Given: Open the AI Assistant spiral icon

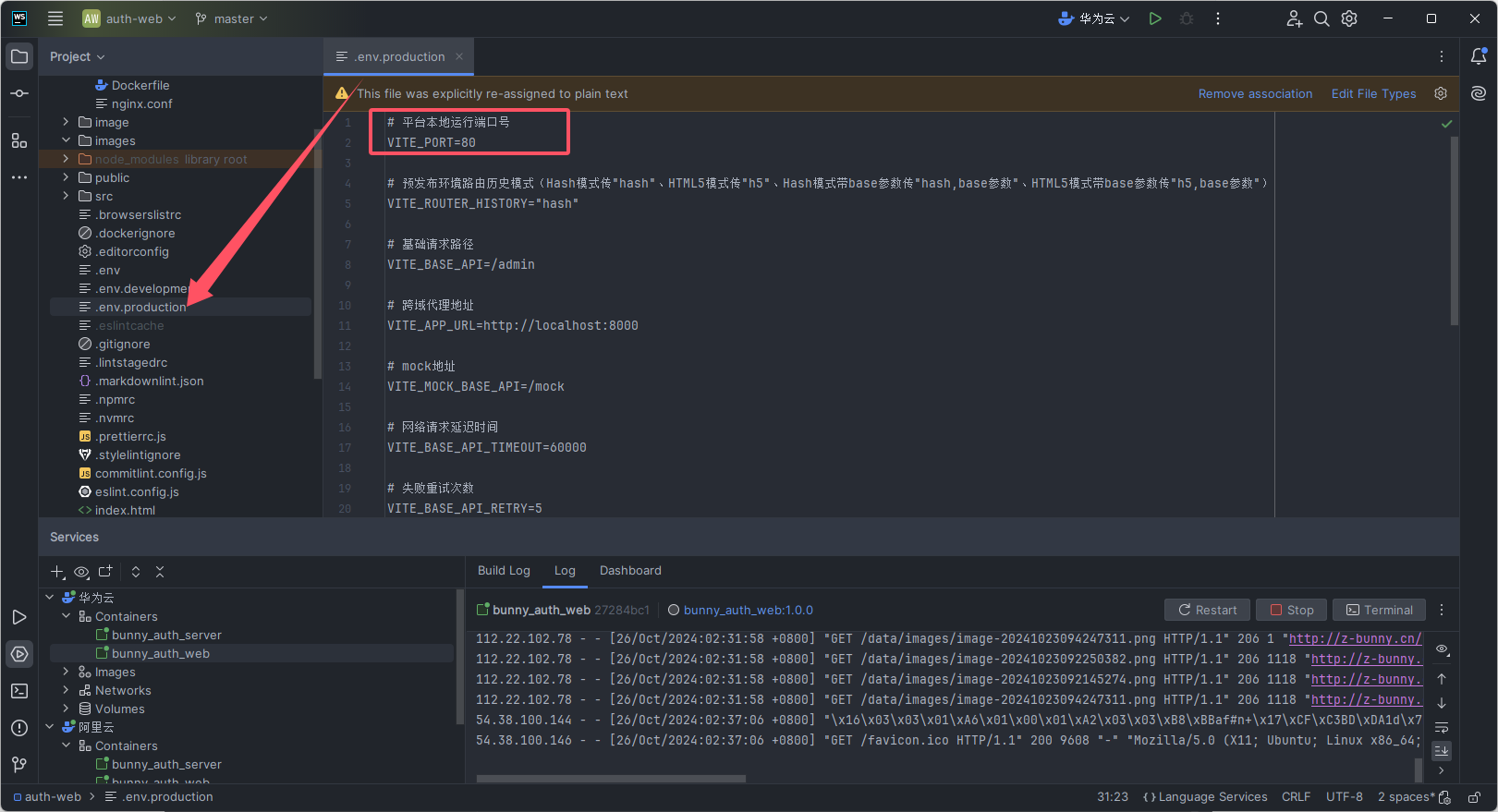Looking at the screenshot, I should click(1479, 93).
